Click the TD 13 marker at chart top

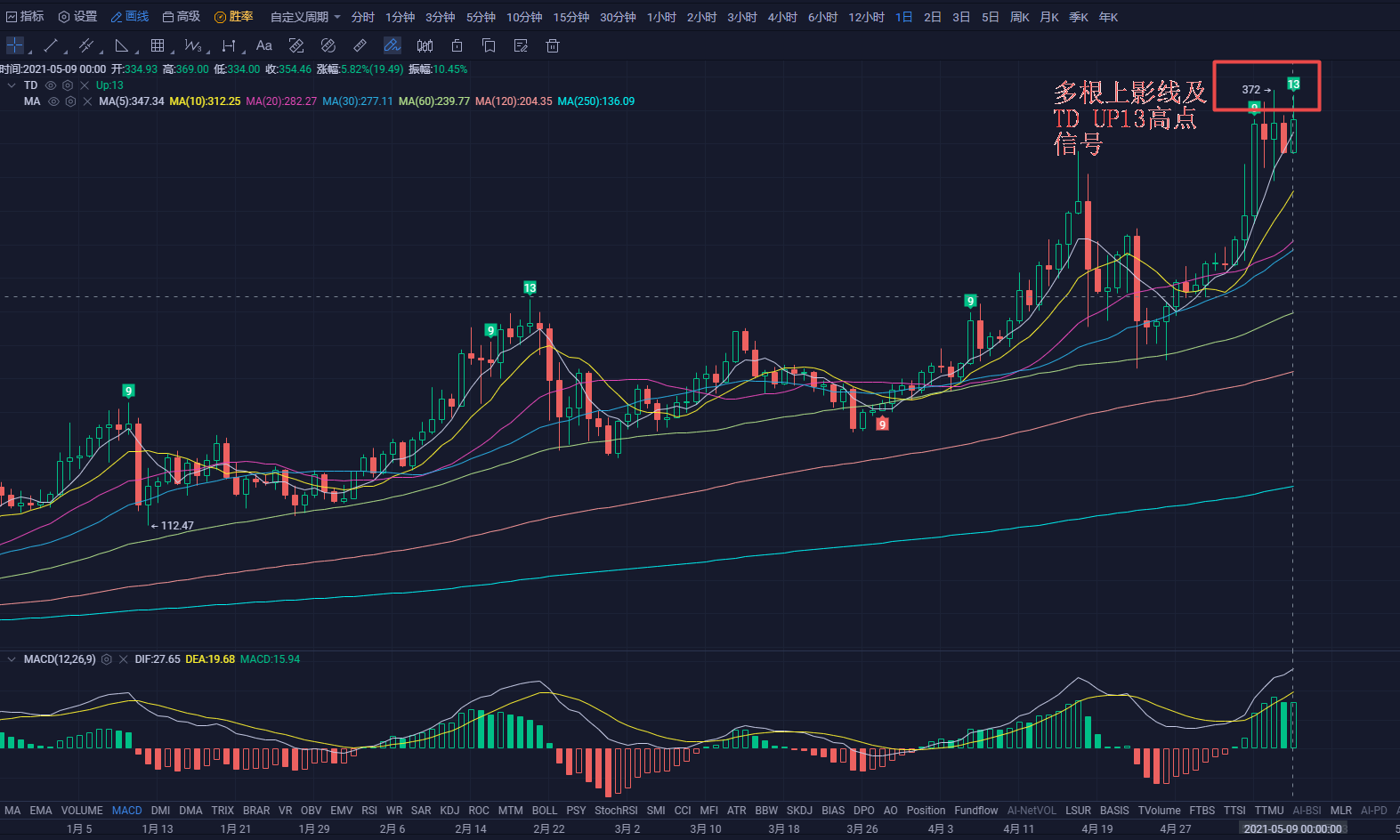[x=1293, y=84]
